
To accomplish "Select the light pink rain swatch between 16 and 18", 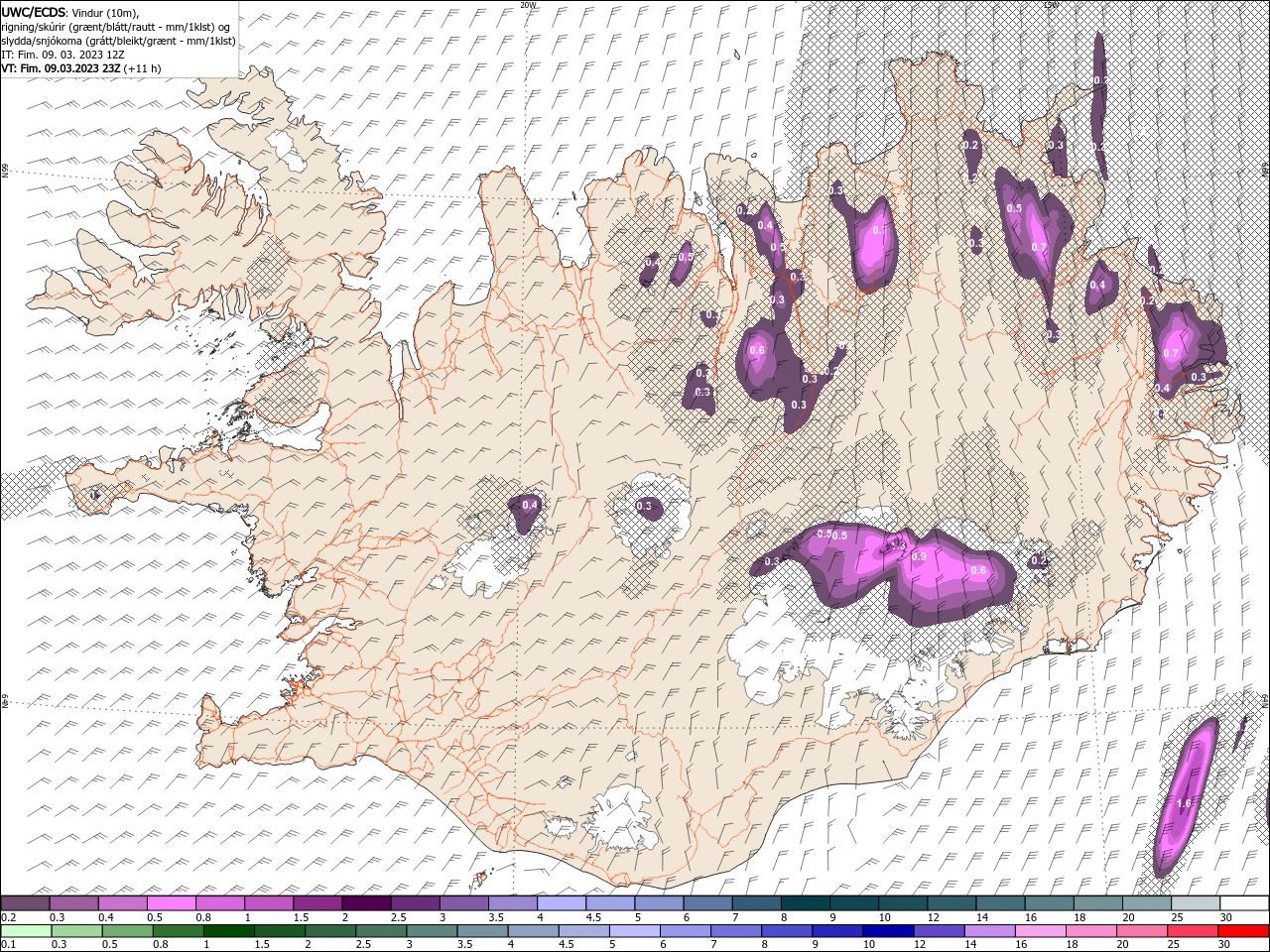I will point(1040,930).
